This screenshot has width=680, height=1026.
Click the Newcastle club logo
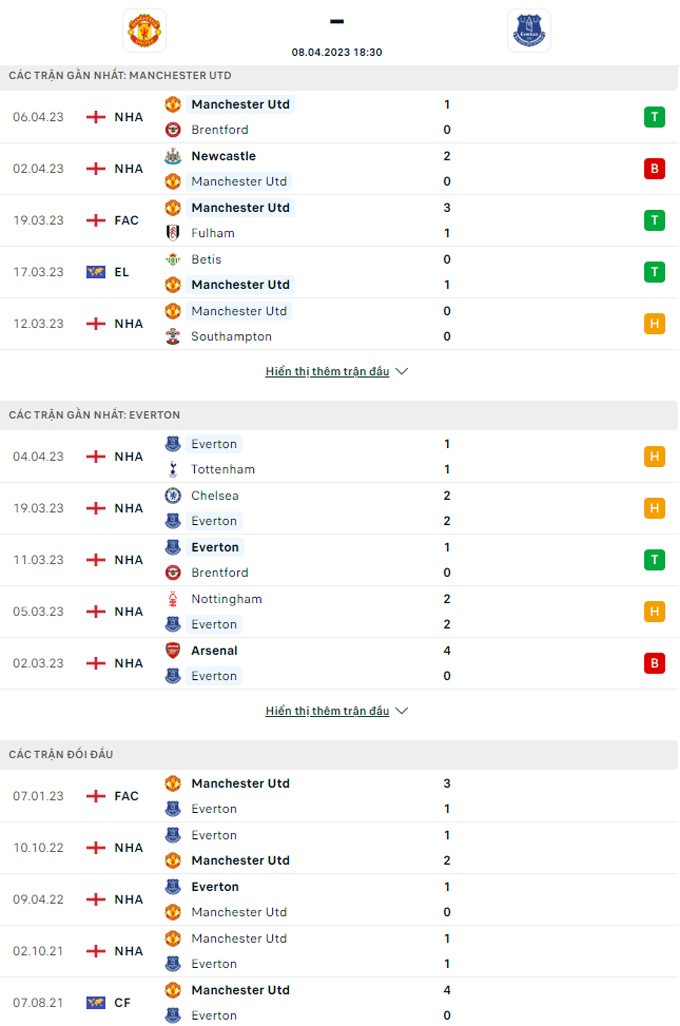(173, 156)
